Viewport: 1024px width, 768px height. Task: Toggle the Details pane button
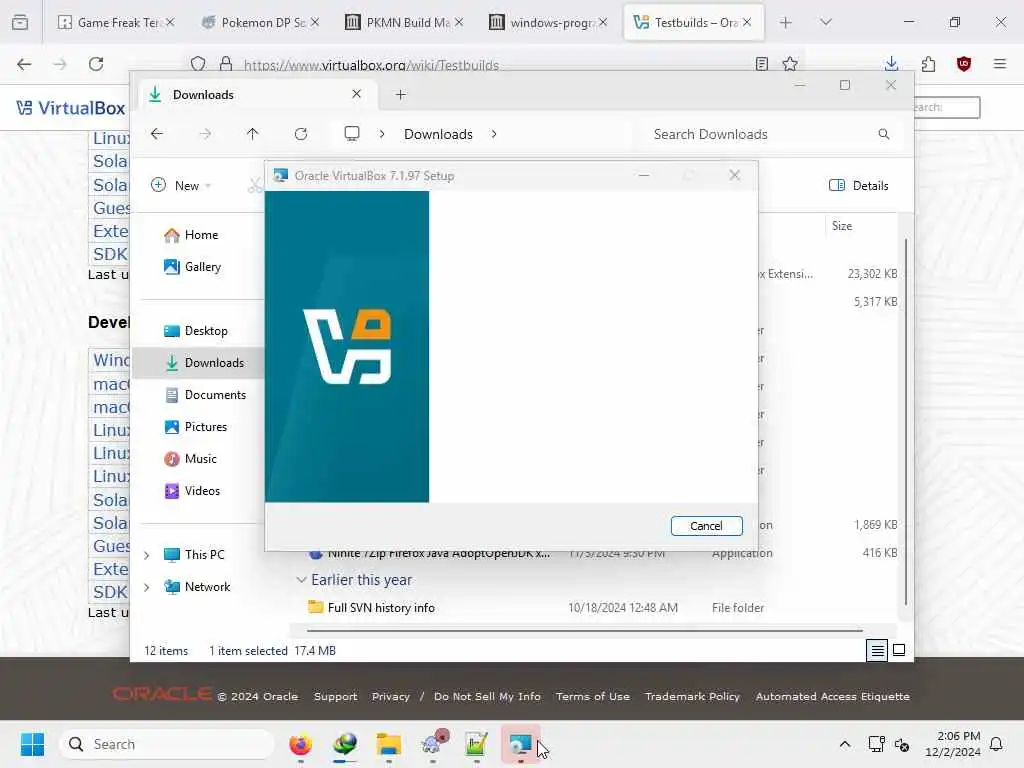[x=858, y=185]
